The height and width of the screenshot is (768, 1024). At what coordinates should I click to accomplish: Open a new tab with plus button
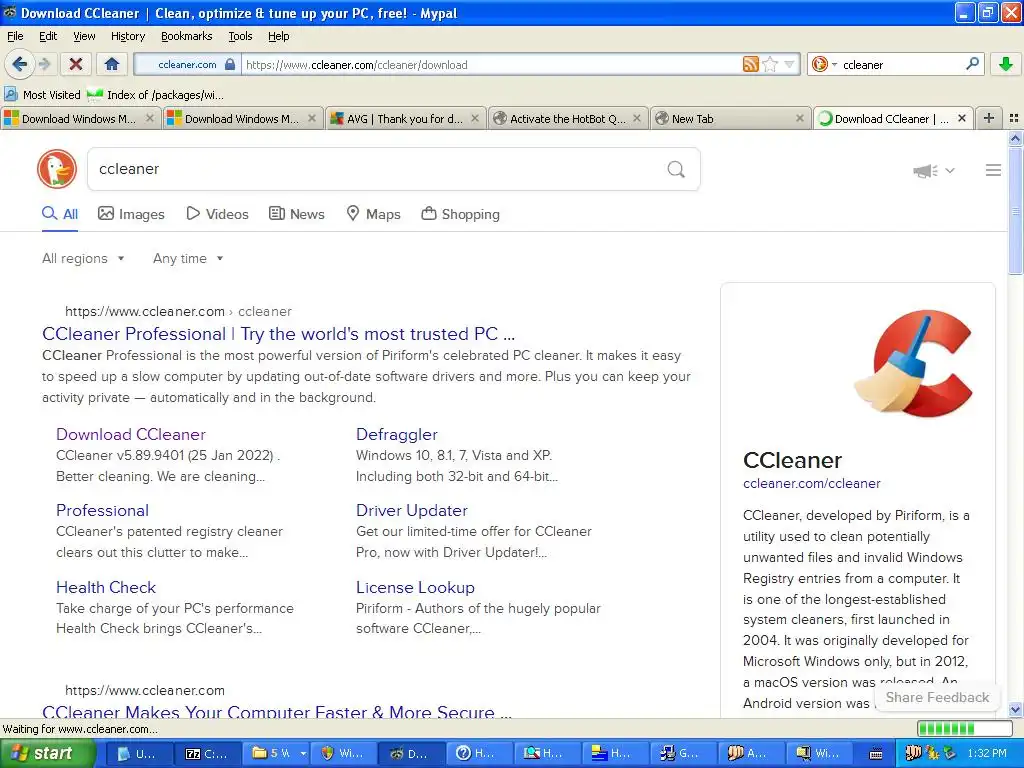pos(989,118)
